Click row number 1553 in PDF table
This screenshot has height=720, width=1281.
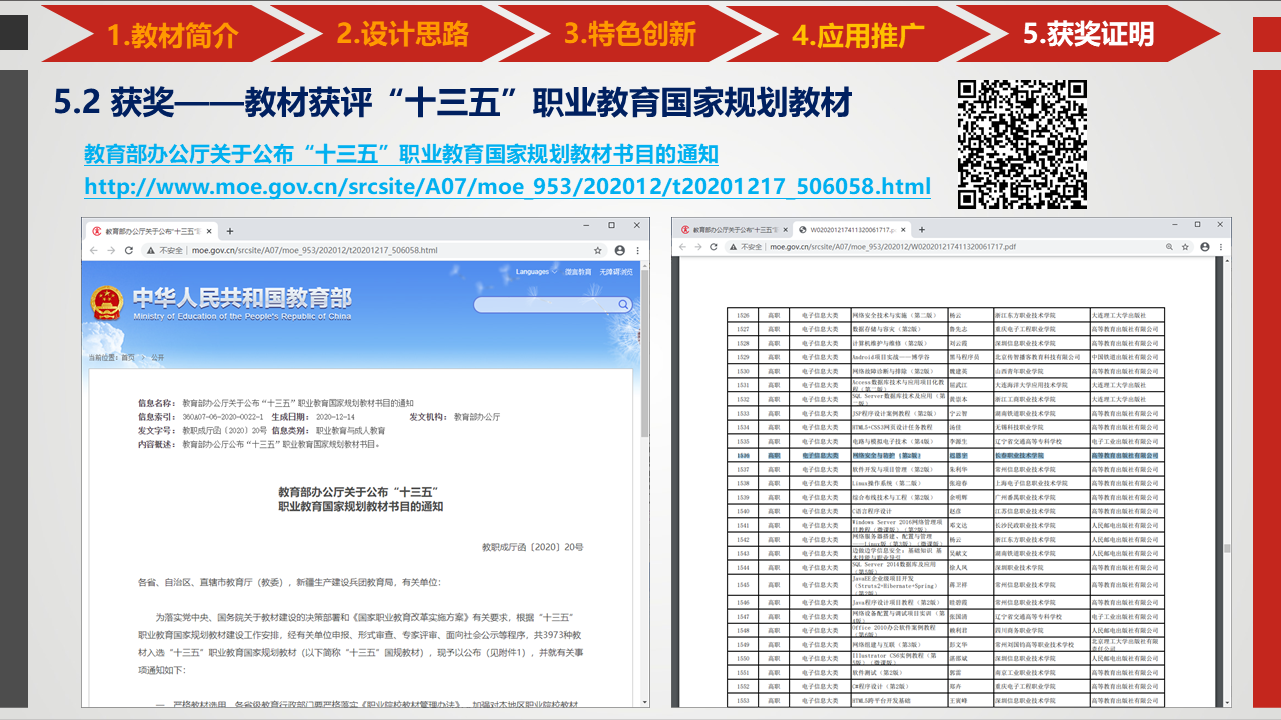743,700
